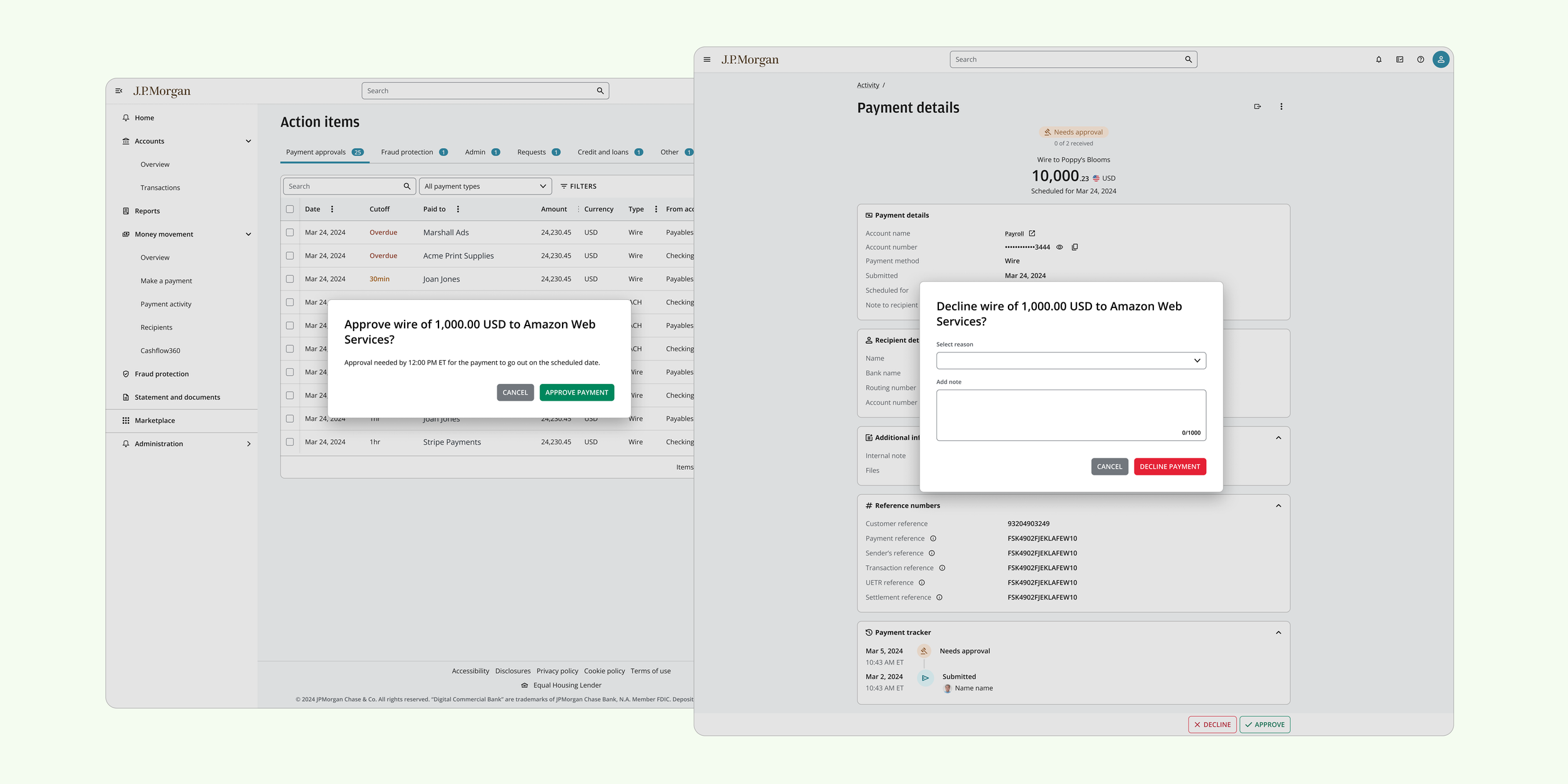Collapse the Reference numbers section
Image resolution: width=1568 pixels, height=784 pixels.
tap(1278, 506)
